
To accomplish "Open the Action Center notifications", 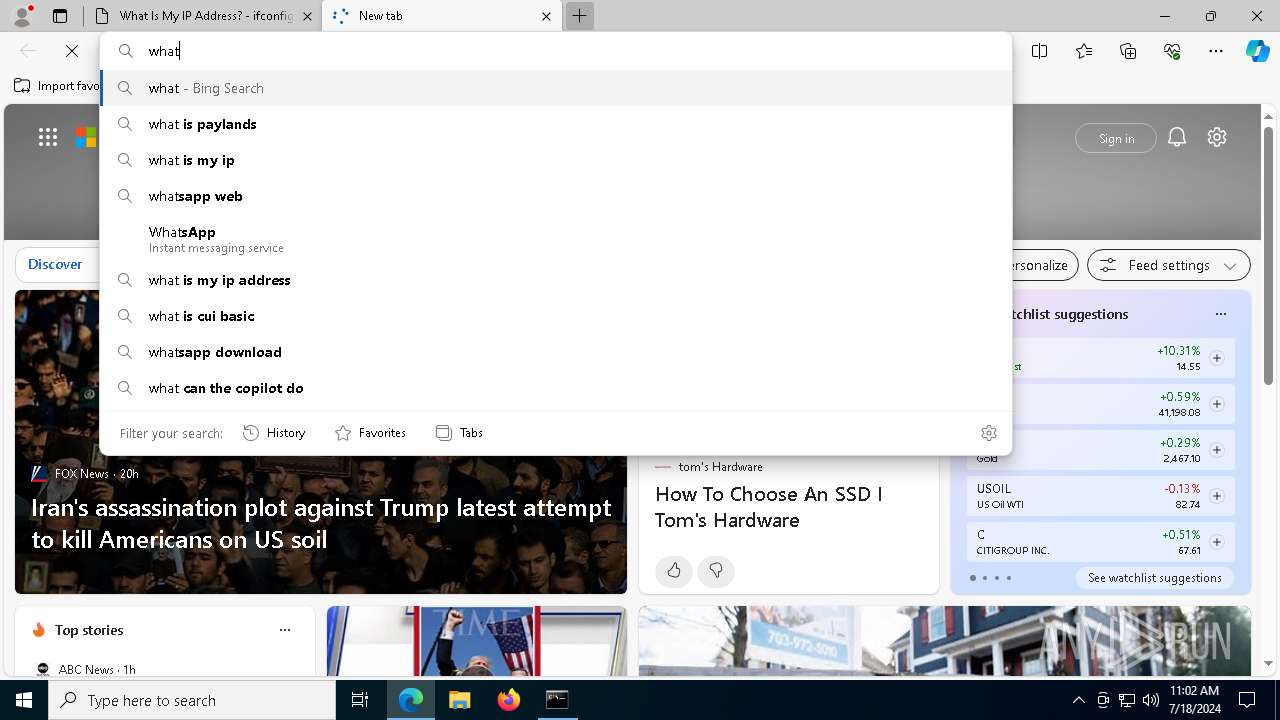I will pos(1247,700).
